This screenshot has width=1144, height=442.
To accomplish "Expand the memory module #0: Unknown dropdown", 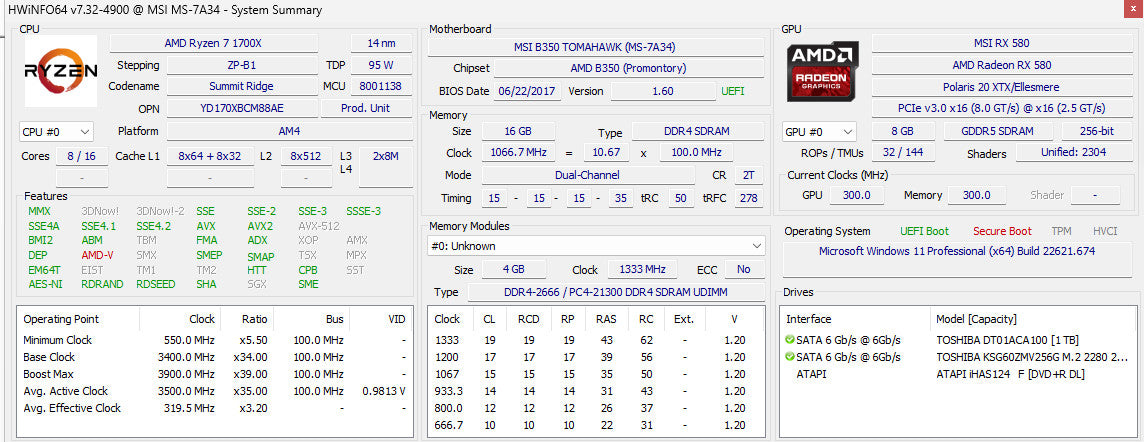I will [x=595, y=247].
